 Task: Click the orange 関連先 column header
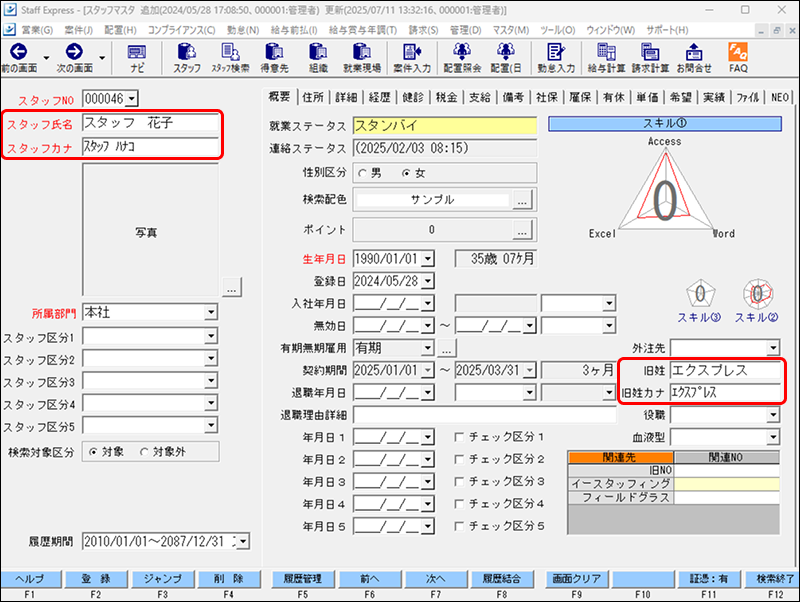620,457
